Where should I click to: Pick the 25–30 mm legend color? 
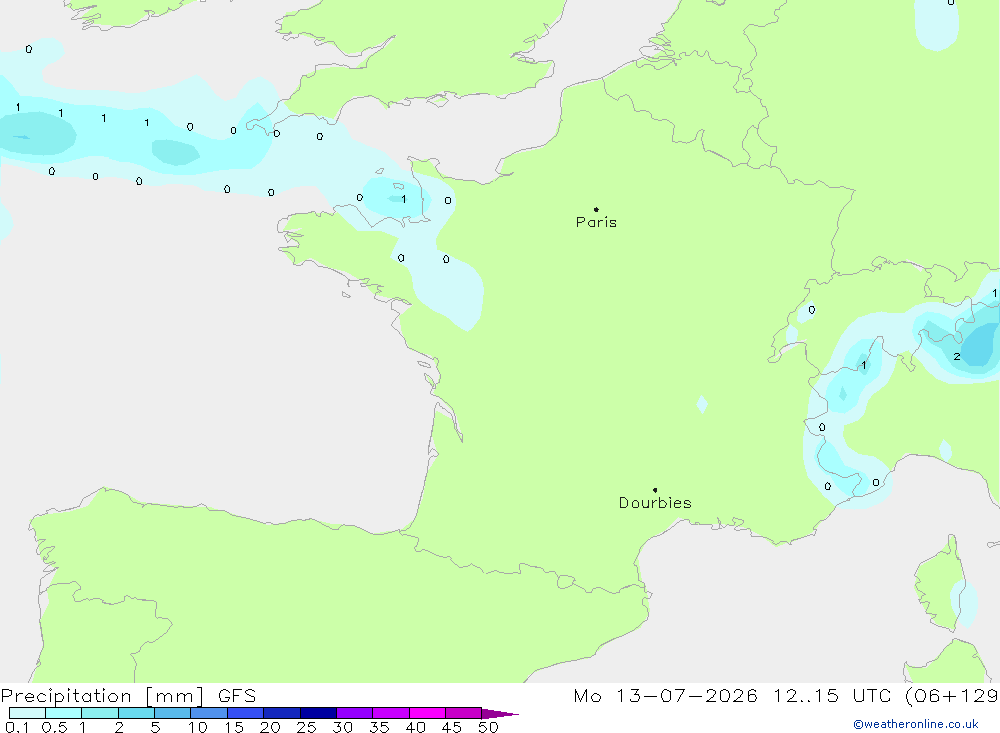pyautogui.click(x=318, y=713)
